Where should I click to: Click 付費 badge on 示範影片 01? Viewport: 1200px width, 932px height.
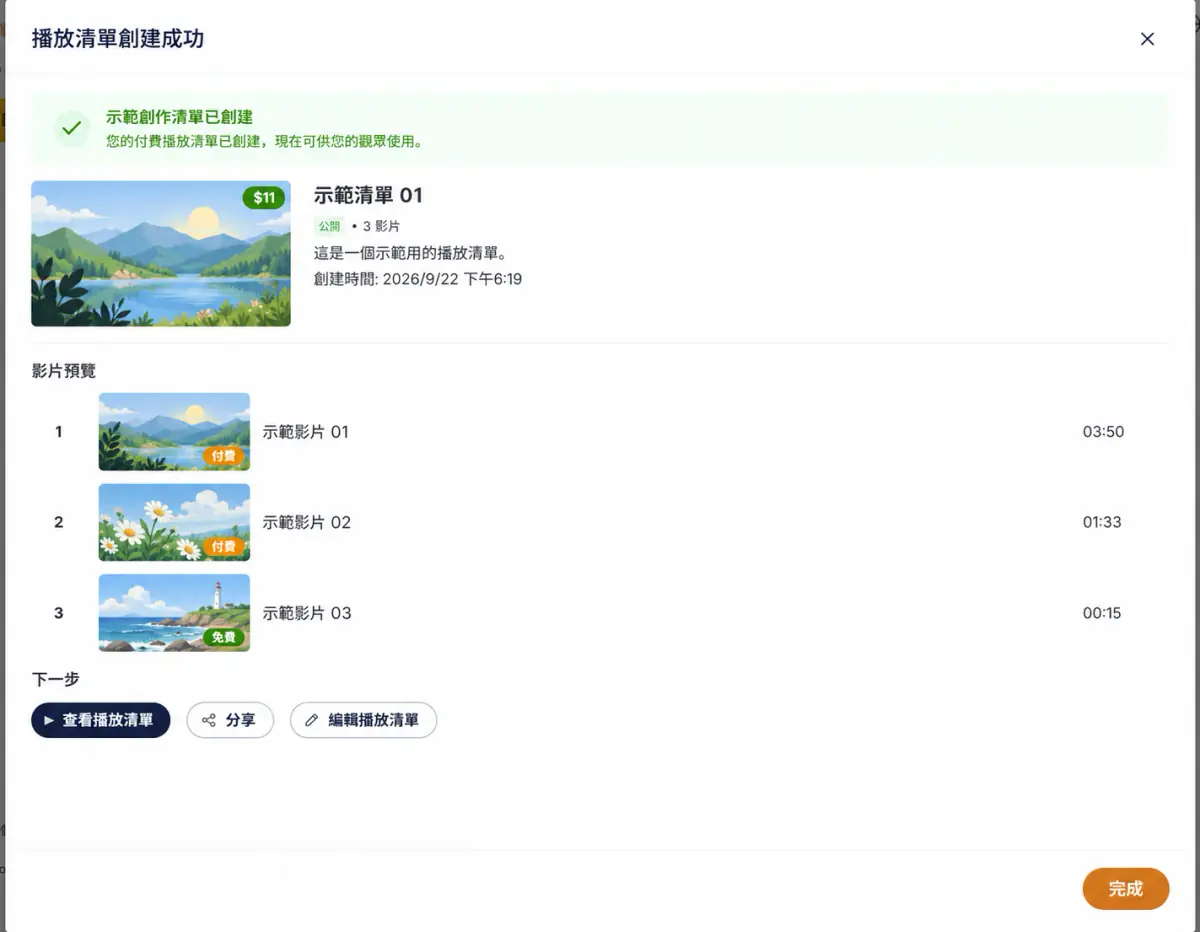pyautogui.click(x=224, y=456)
